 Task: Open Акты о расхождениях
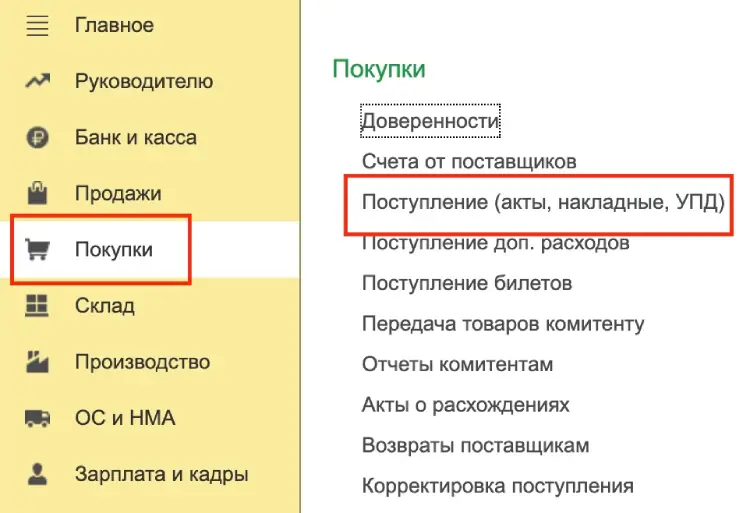465,405
